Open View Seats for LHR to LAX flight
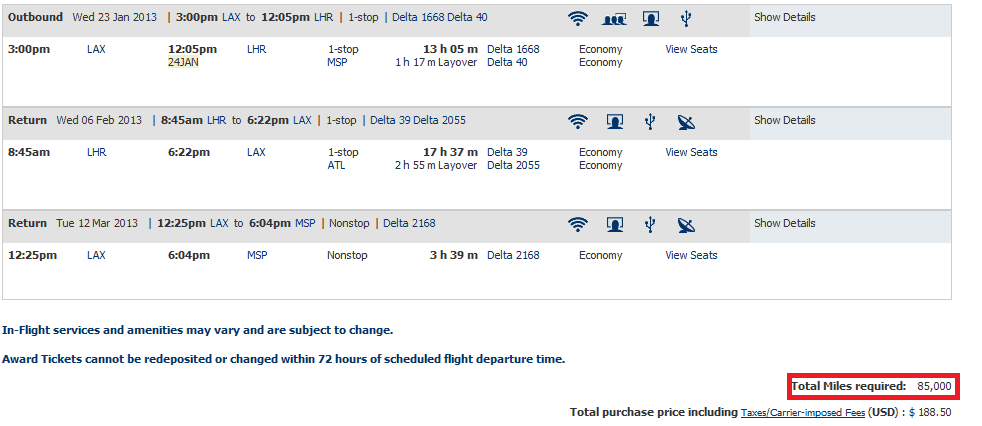The width and height of the screenshot is (982, 426). (691, 152)
